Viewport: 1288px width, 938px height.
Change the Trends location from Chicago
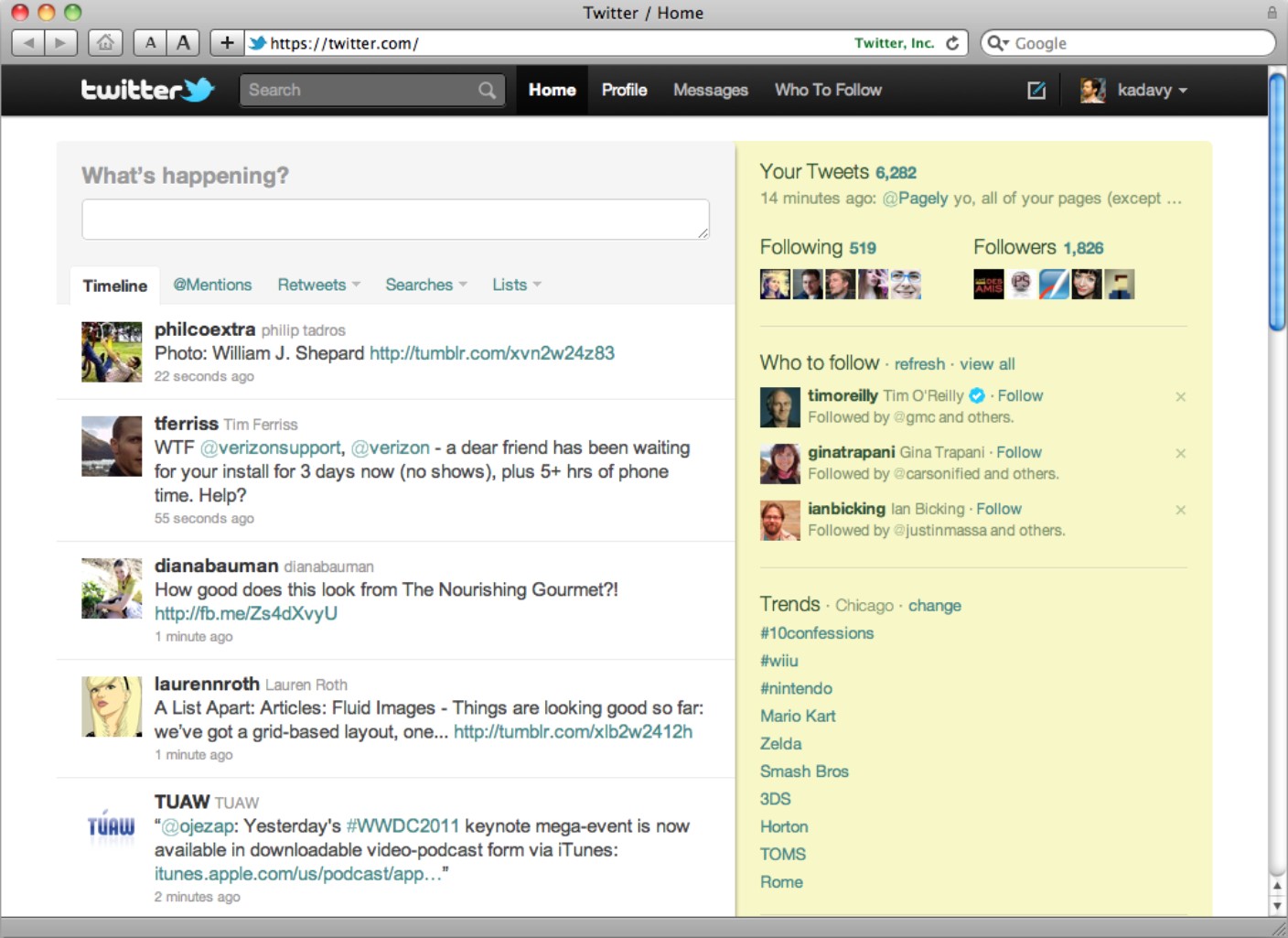935,606
